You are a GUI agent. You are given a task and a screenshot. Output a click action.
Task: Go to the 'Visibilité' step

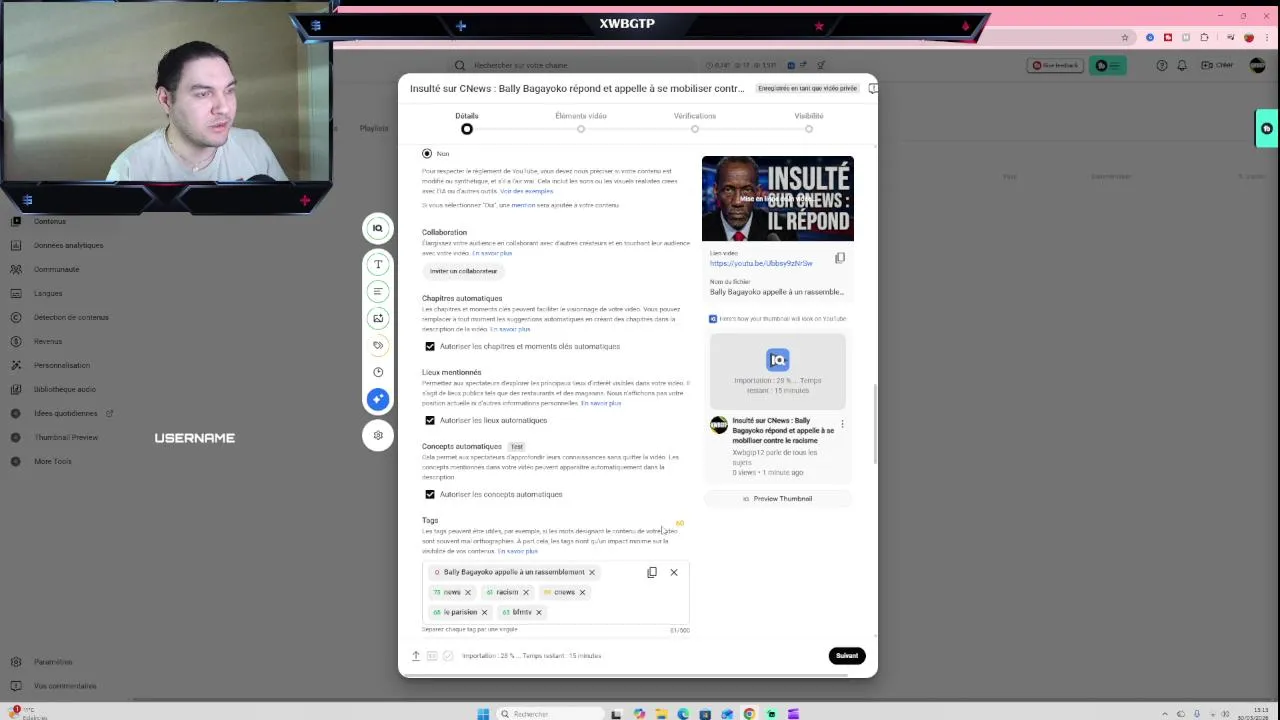tap(809, 122)
